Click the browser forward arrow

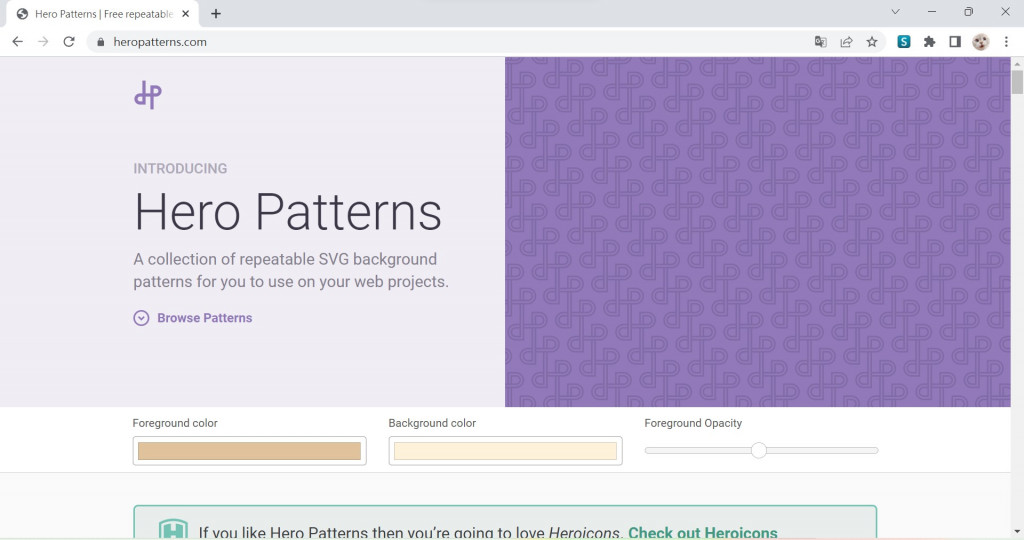point(43,42)
